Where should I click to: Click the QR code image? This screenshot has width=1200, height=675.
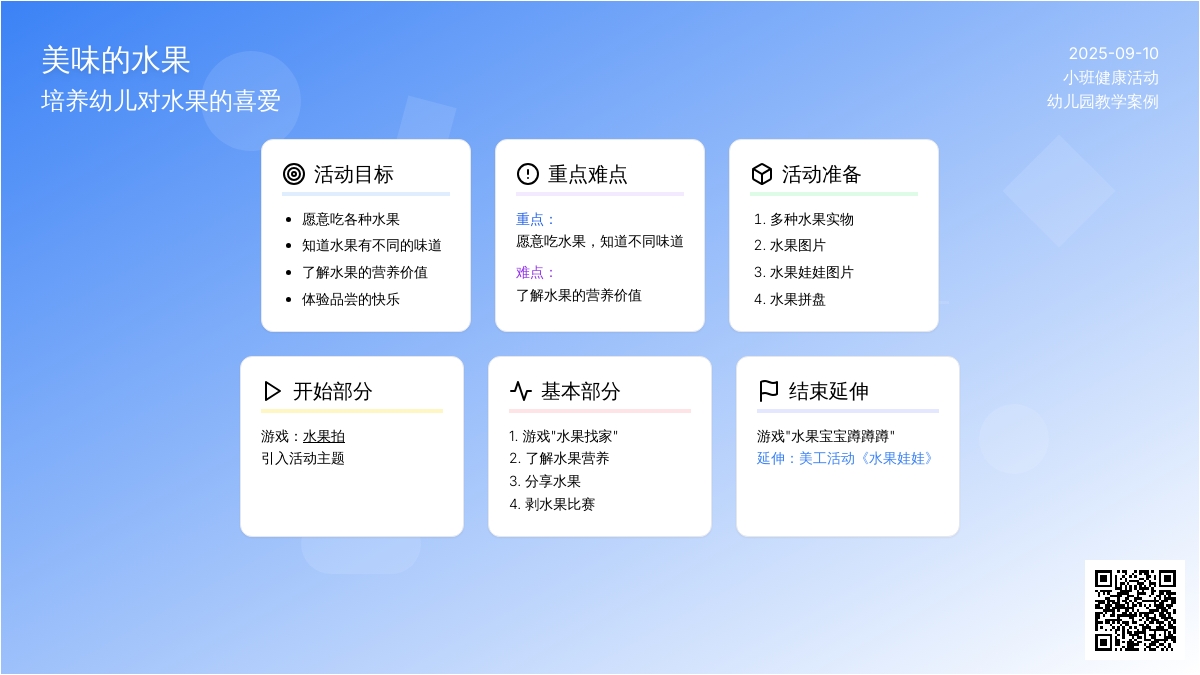1134,609
